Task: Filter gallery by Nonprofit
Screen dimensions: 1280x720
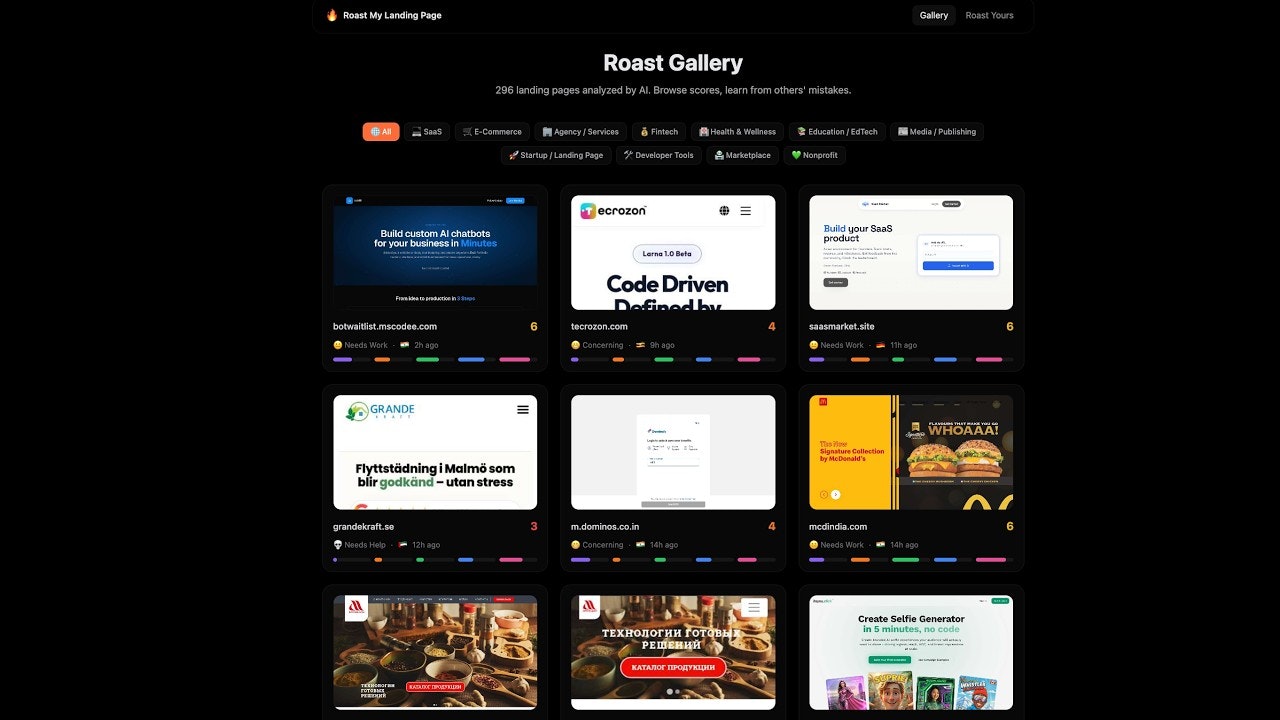Action: pos(815,155)
